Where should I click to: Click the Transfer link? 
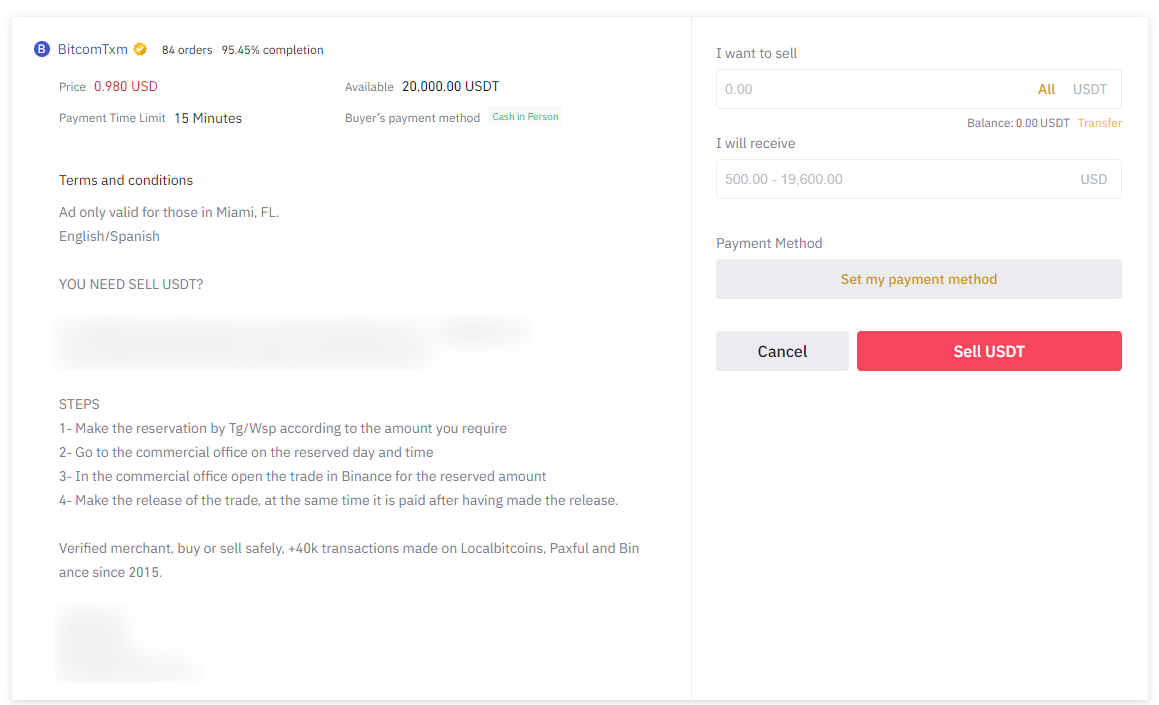pyautogui.click(x=1099, y=122)
